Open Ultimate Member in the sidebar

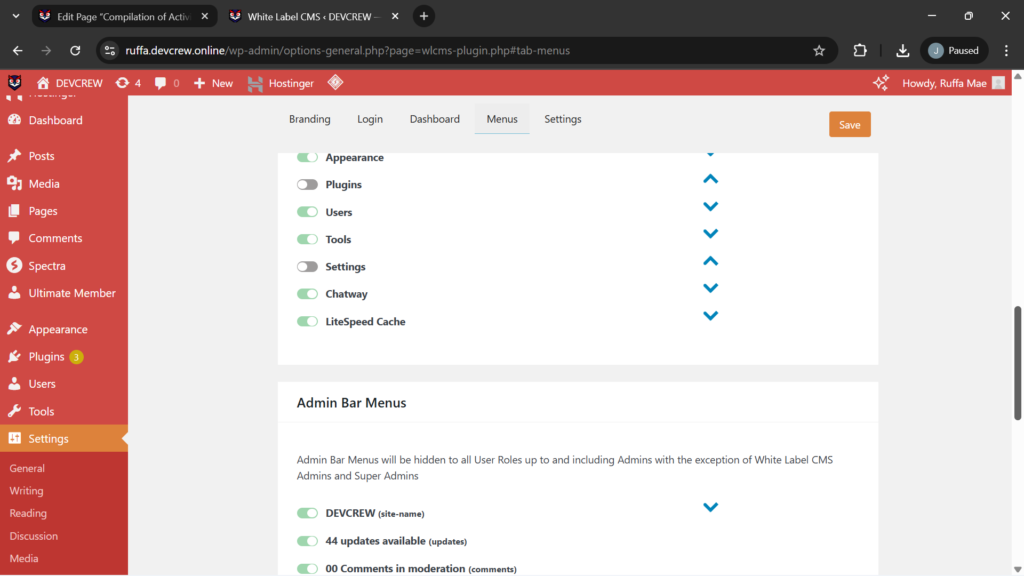tap(71, 293)
